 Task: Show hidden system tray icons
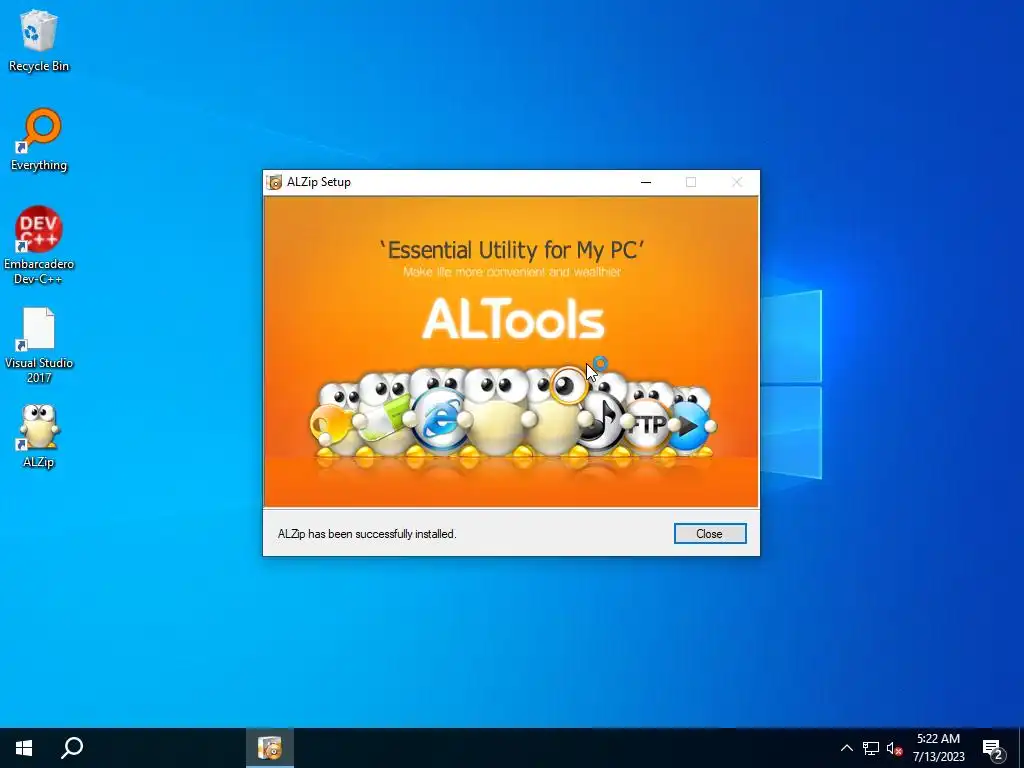point(846,748)
